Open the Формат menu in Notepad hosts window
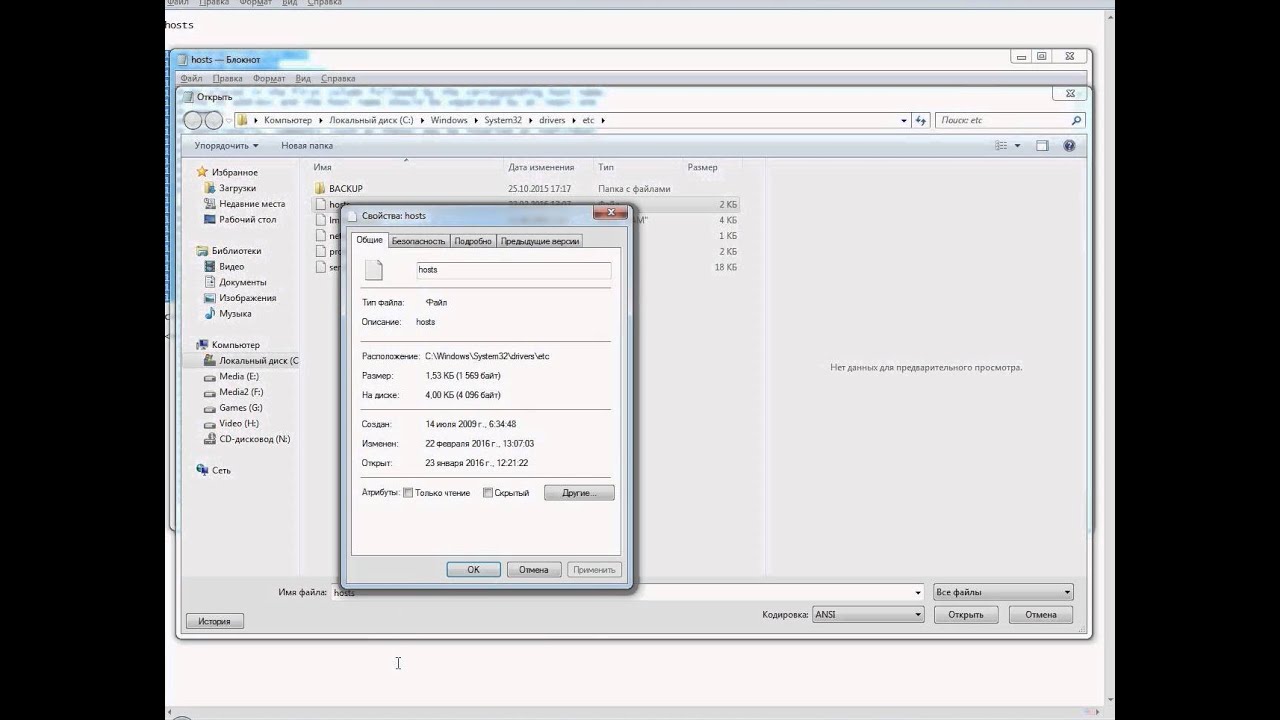This screenshot has width=1280, height=720. pyautogui.click(x=269, y=78)
